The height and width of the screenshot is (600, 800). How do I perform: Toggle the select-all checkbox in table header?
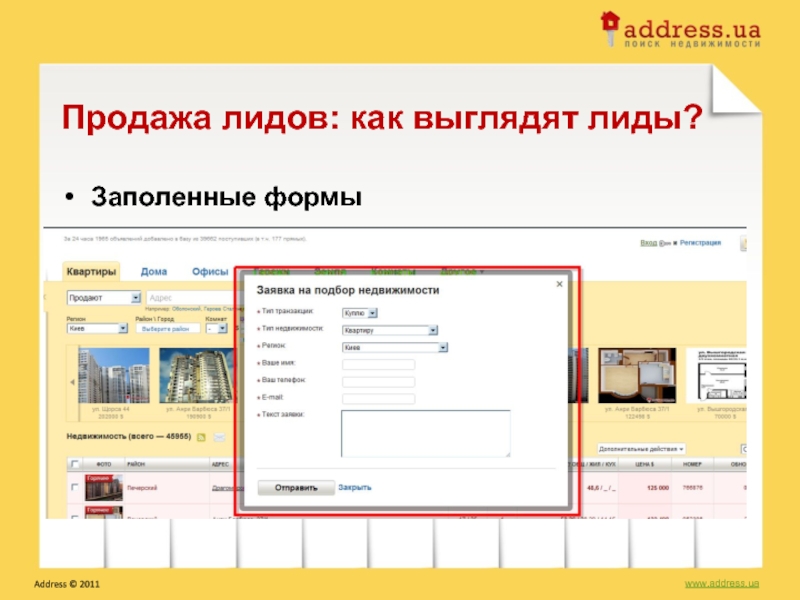coord(75,464)
